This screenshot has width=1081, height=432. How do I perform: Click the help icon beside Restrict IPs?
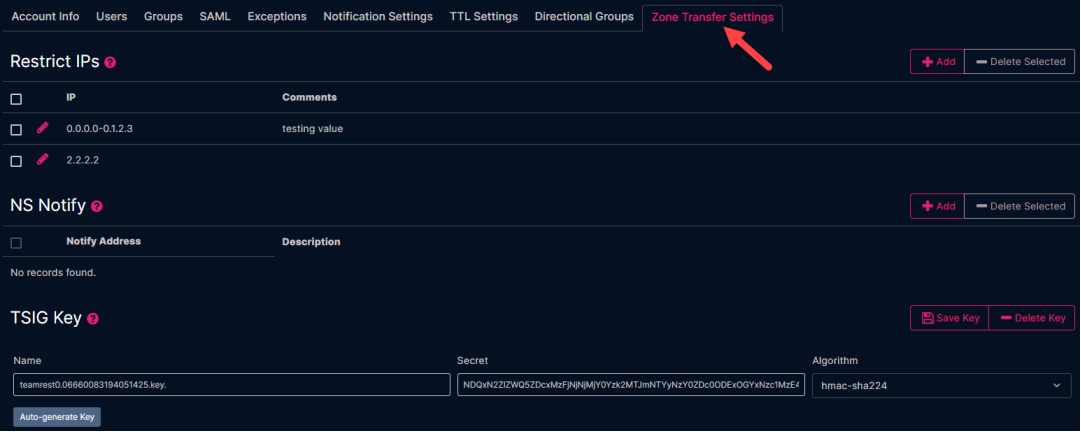point(110,62)
